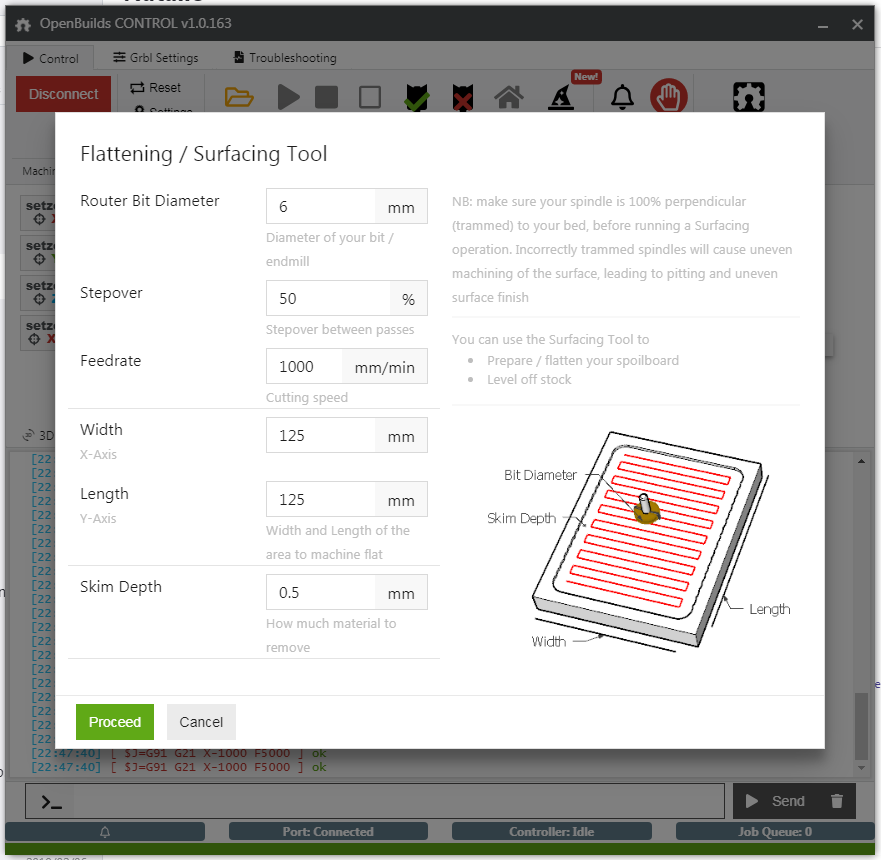Open the Probe wizard marked New
The width and height of the screenshot is (881, 860).
[561, 97]
